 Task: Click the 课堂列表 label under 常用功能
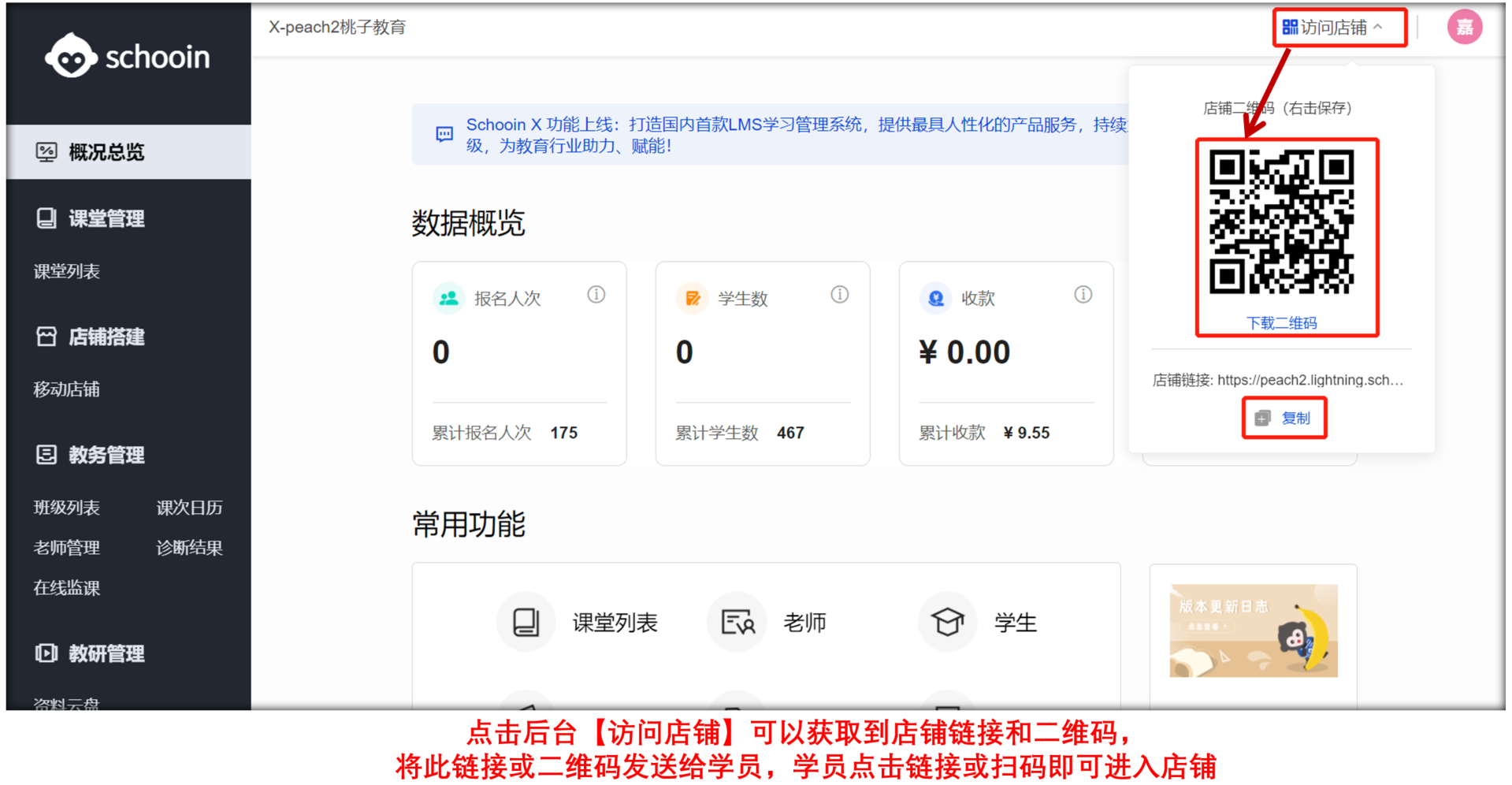[615, 623]
